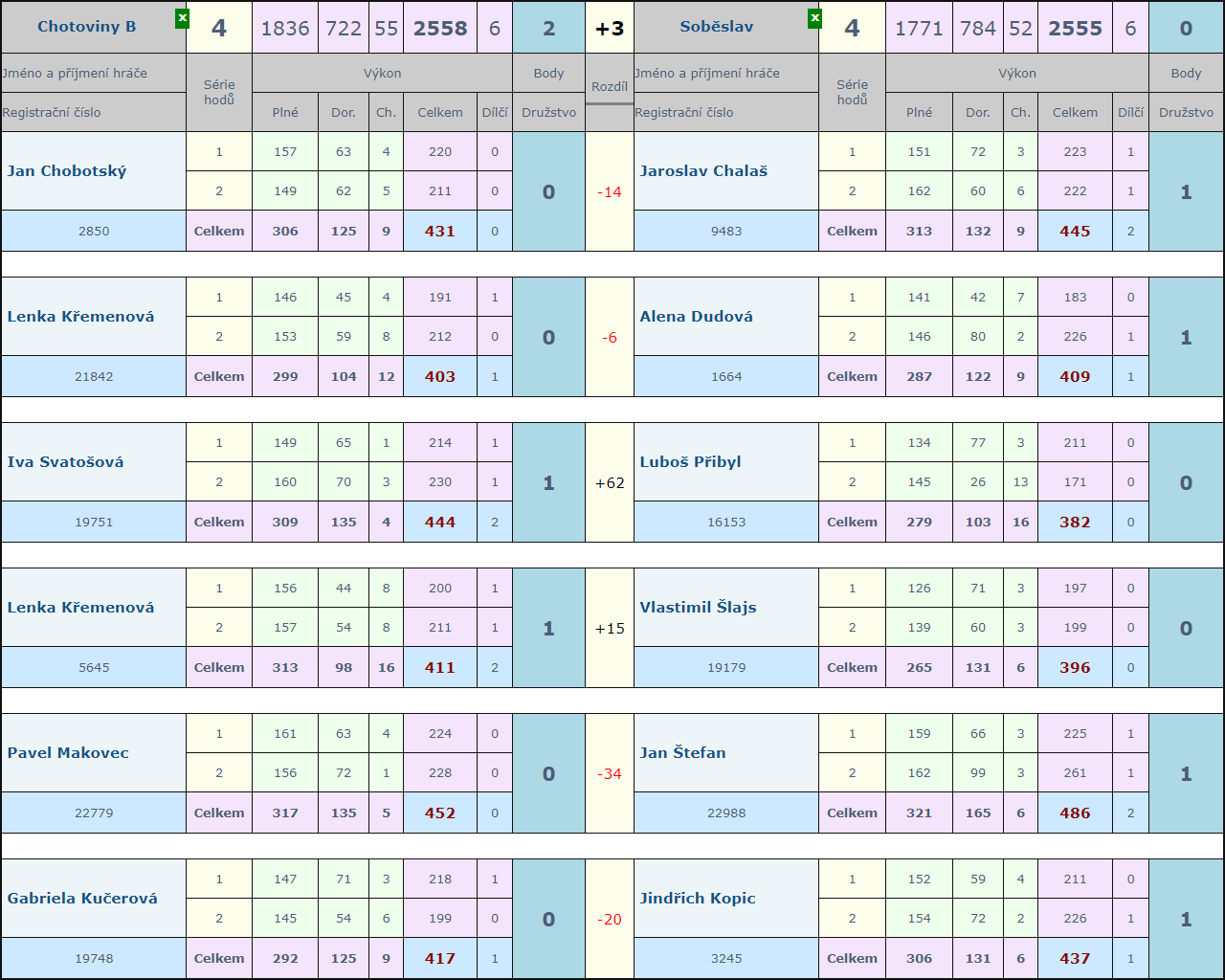The image size is (1225, 980).
Task: Click the Excel export icon beside Soběslav
Action: [x=814, y=18]
